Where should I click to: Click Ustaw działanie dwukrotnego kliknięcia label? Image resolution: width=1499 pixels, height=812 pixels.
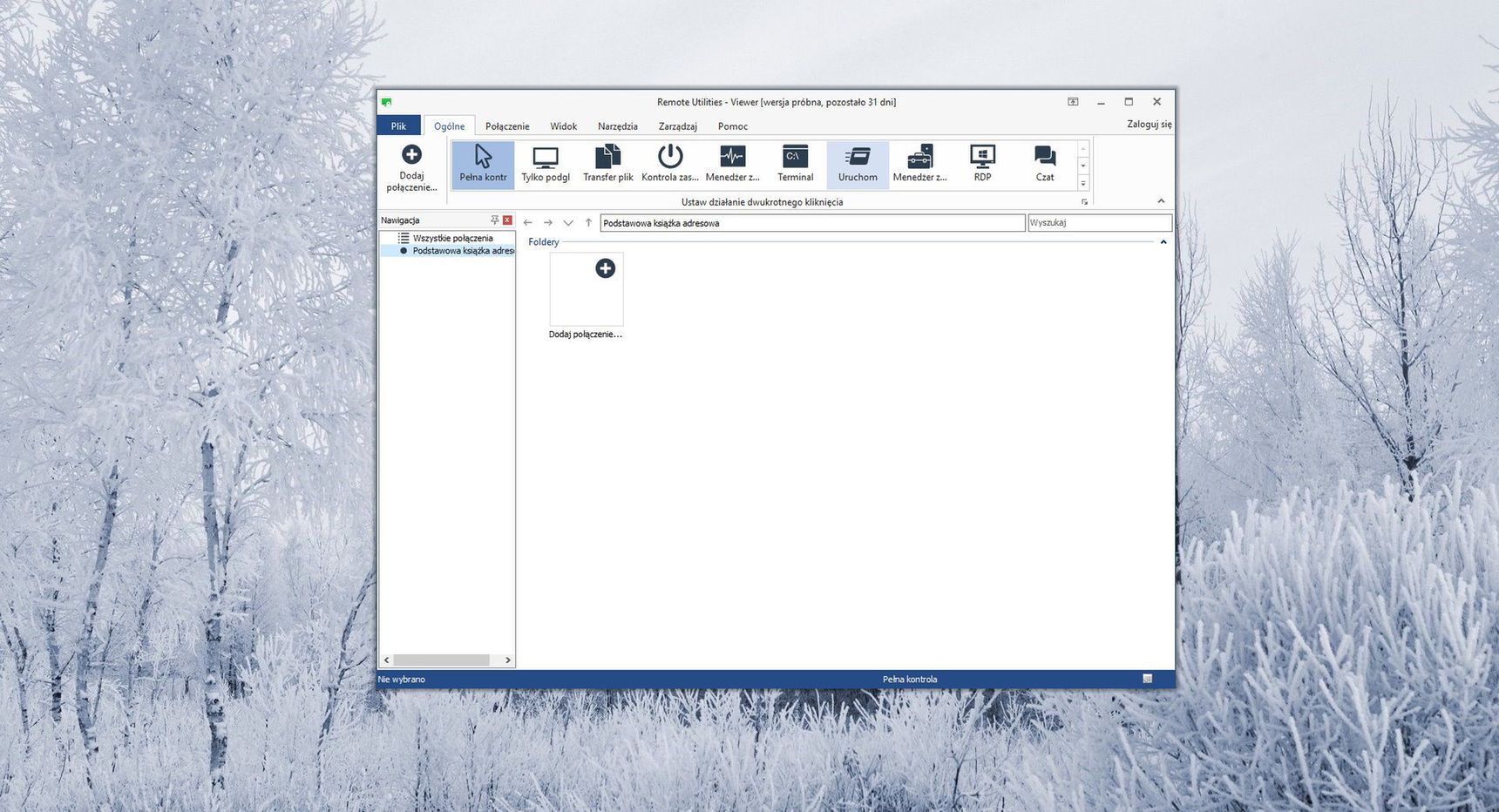[x=762, y=202]
